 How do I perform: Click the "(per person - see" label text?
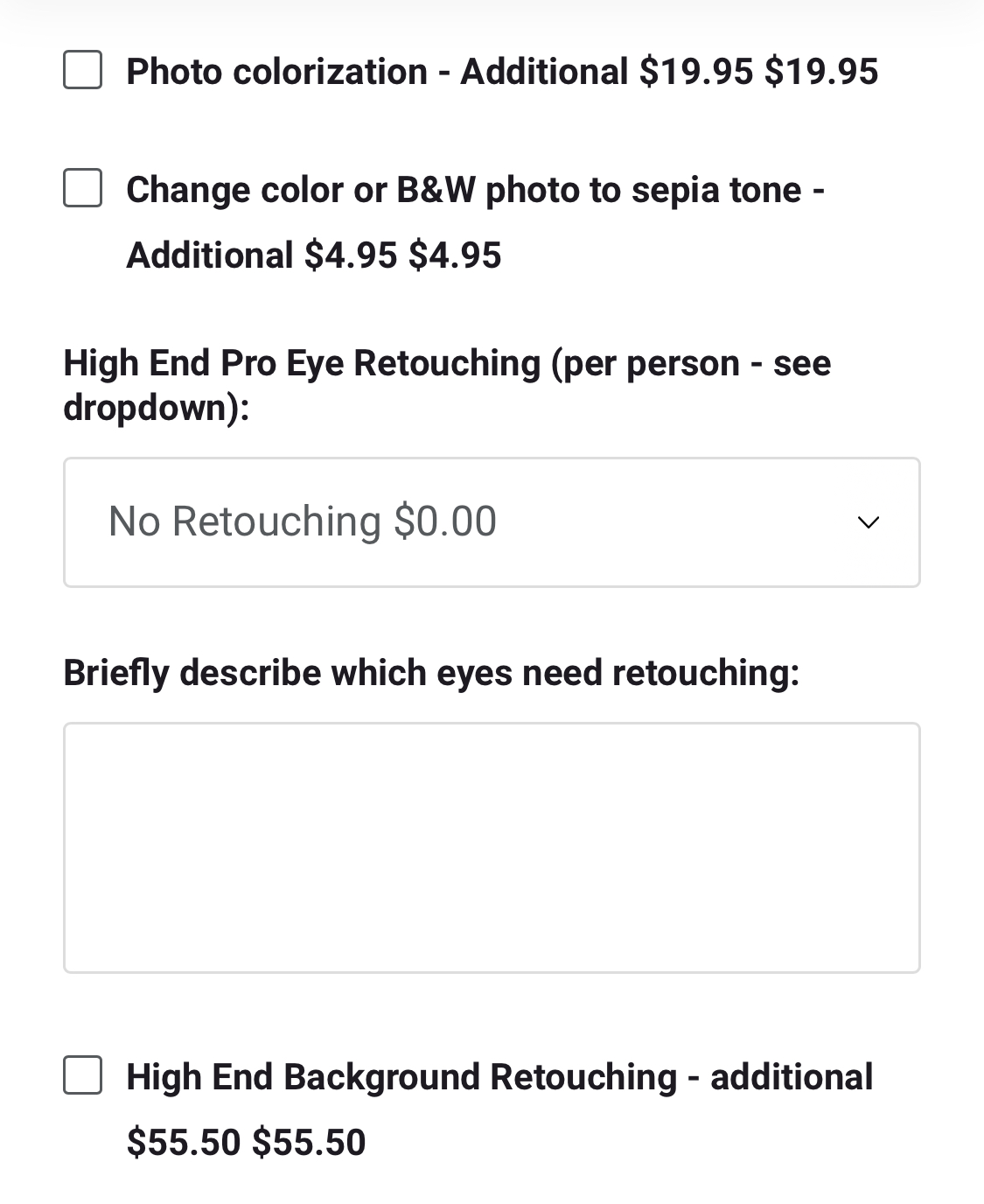point(691,363)
